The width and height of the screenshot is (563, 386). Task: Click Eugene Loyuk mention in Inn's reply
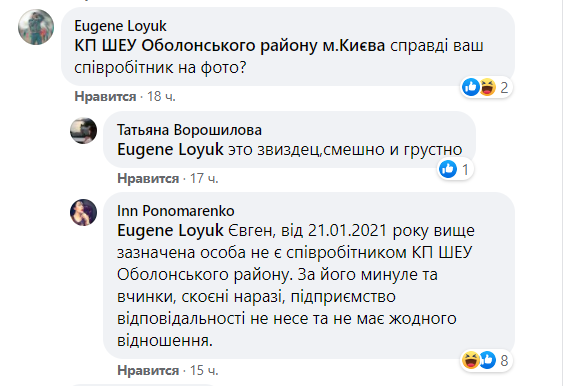(x=170, y=230)
